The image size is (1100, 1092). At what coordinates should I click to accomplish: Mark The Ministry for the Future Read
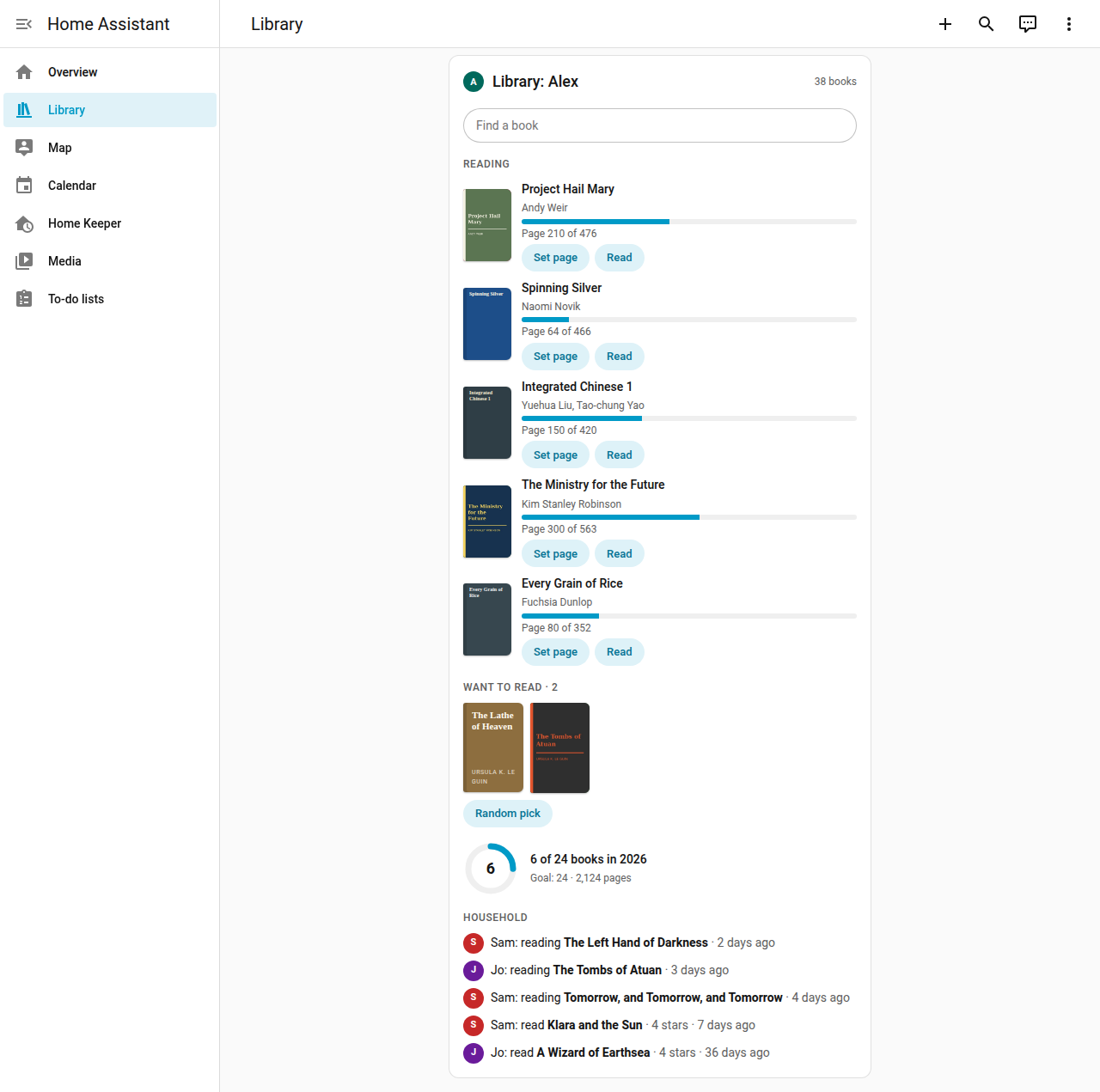pyautogui.click(x=619, y=554)
